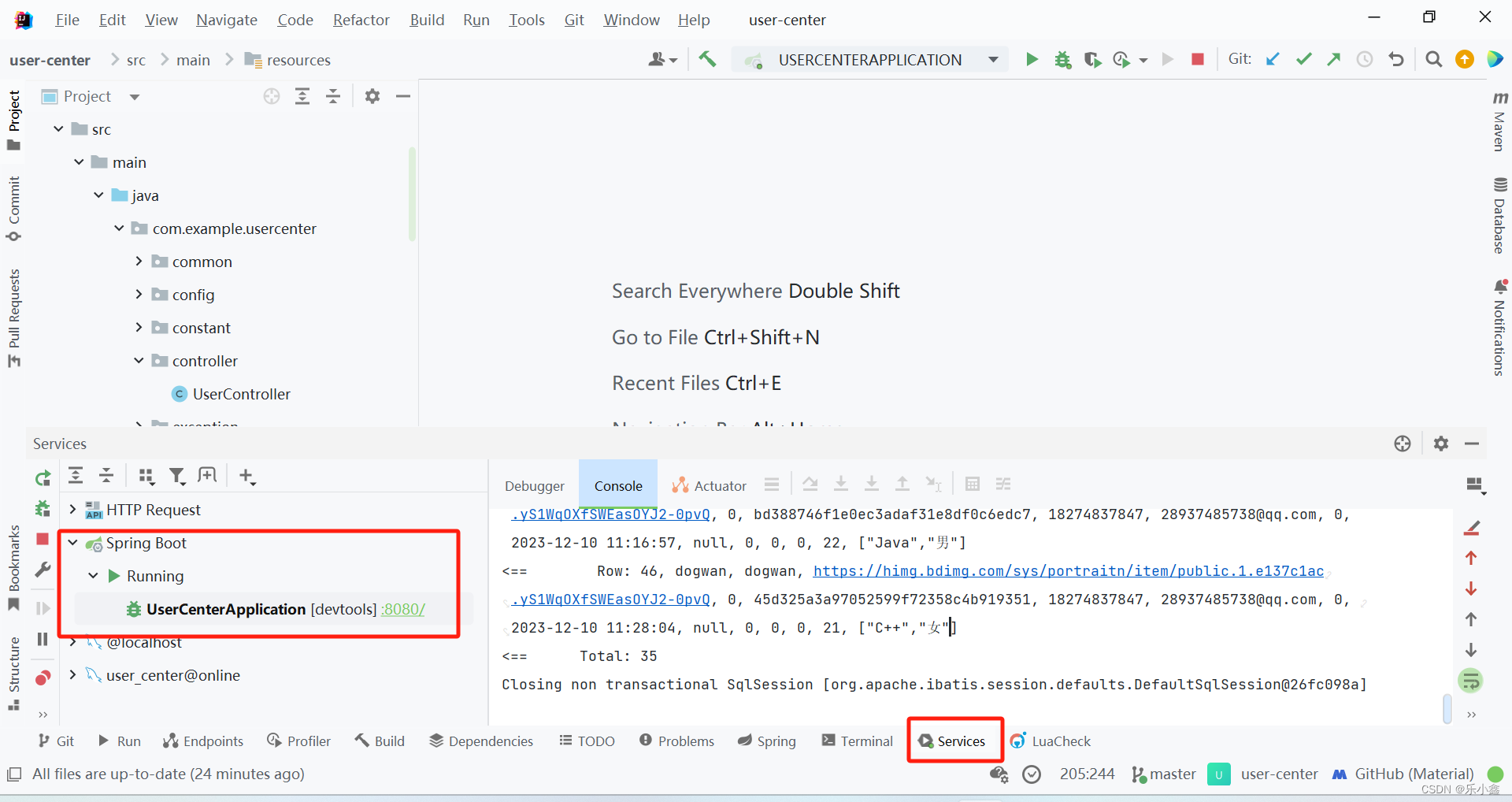Collapse the controller package
The width and height of the screenshot is (1512, 802).
coord(139,360)
